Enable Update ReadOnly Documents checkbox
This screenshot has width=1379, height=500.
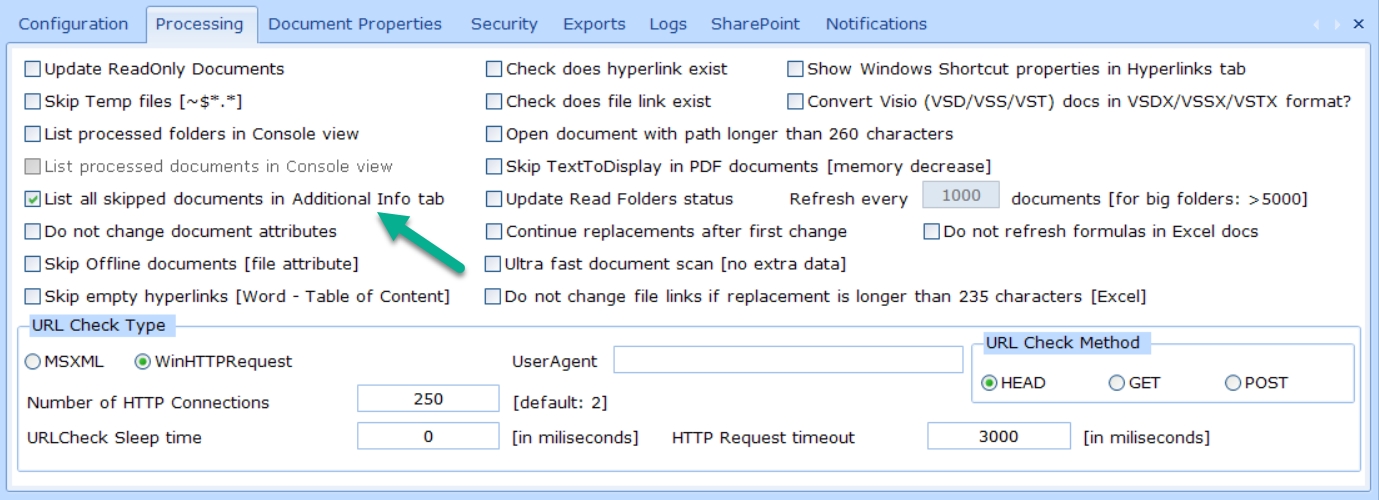(x=33, y=69)
